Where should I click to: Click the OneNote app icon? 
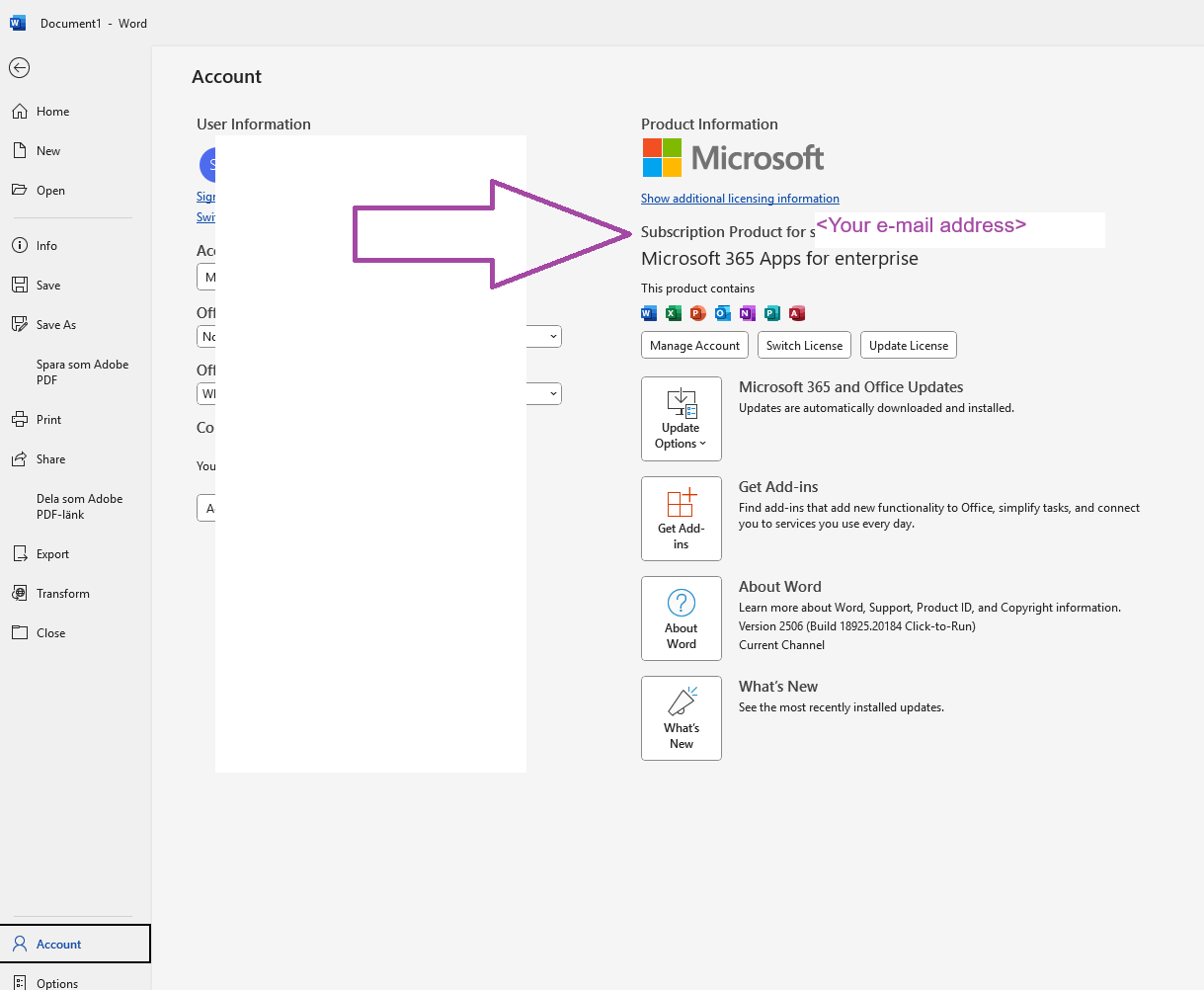click(748, 313)
